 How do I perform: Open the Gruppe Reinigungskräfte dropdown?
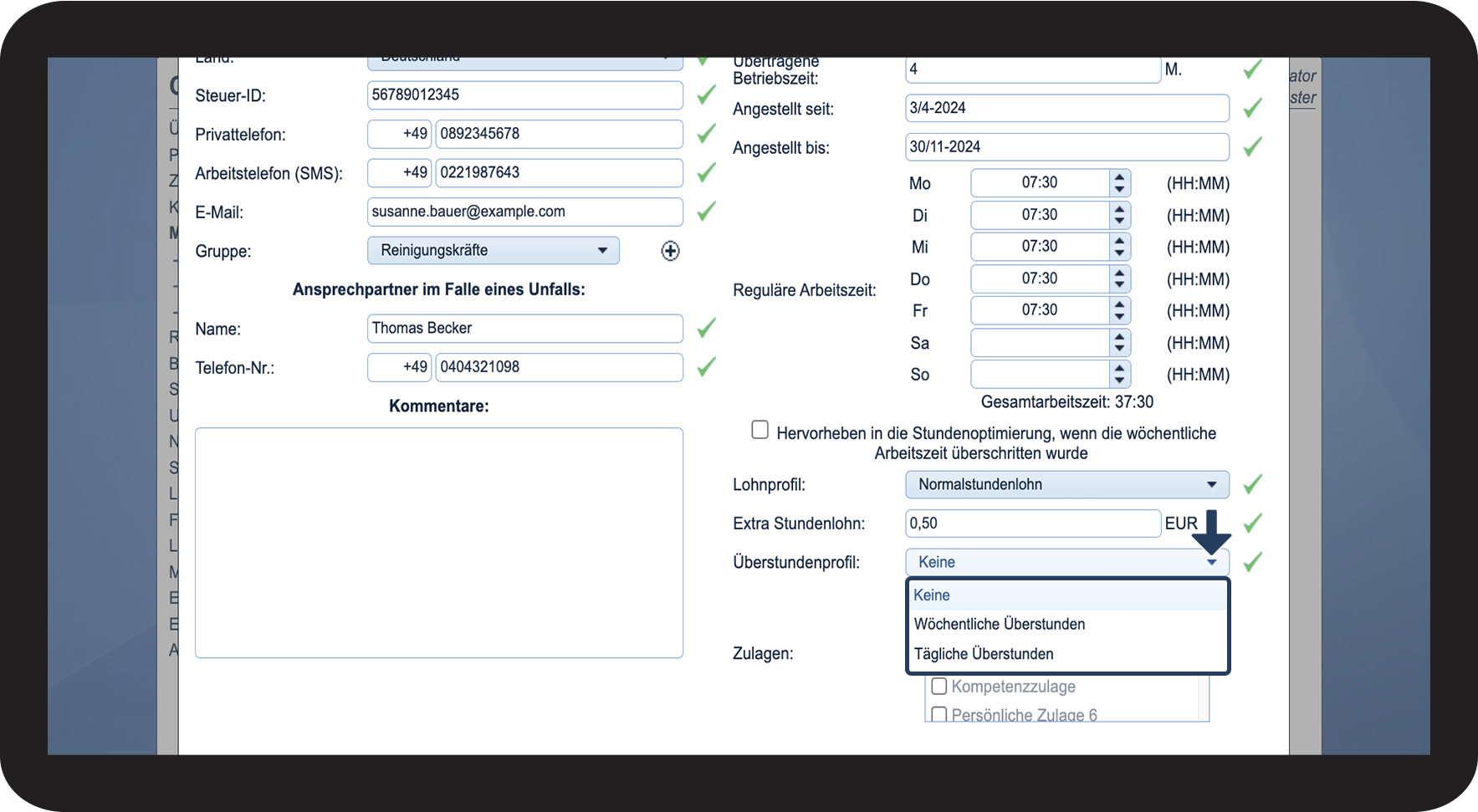494,251
